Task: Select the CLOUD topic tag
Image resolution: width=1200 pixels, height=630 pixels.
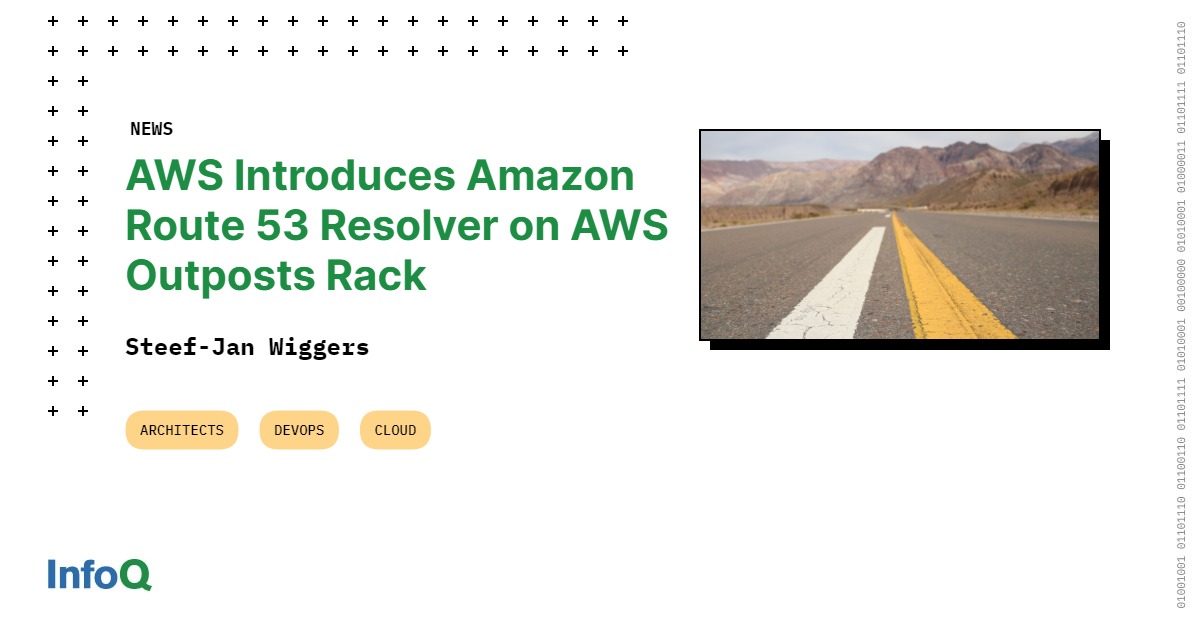Action: pos(395,430)
